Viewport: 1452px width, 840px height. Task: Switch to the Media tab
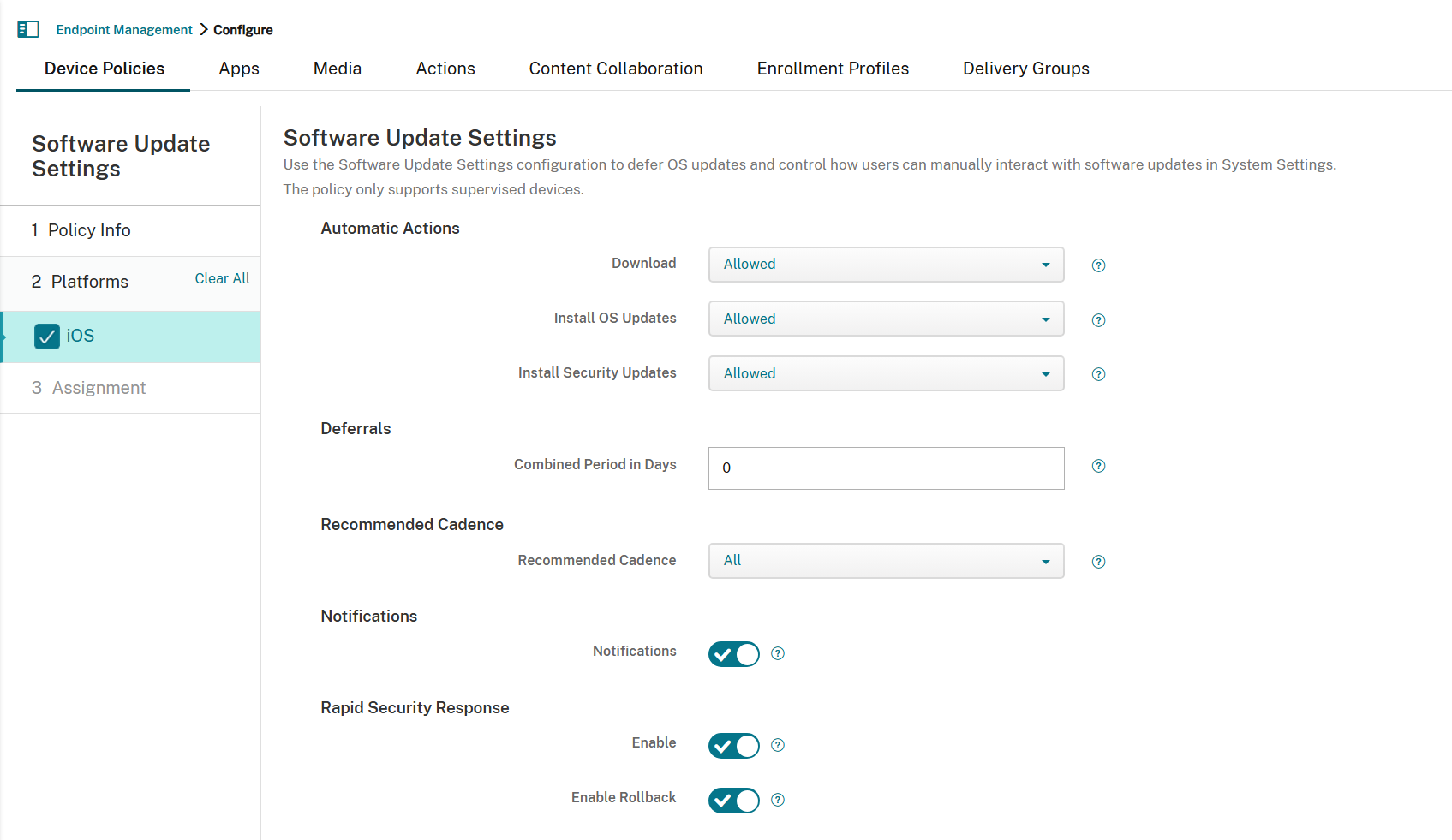coord(338,69)
